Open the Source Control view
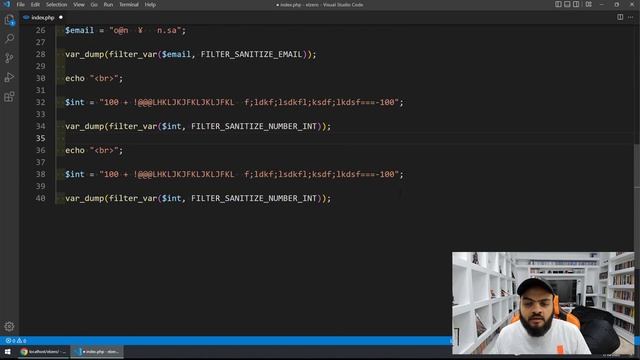This screenshot has width=640, height=360. tap(9, 58)
